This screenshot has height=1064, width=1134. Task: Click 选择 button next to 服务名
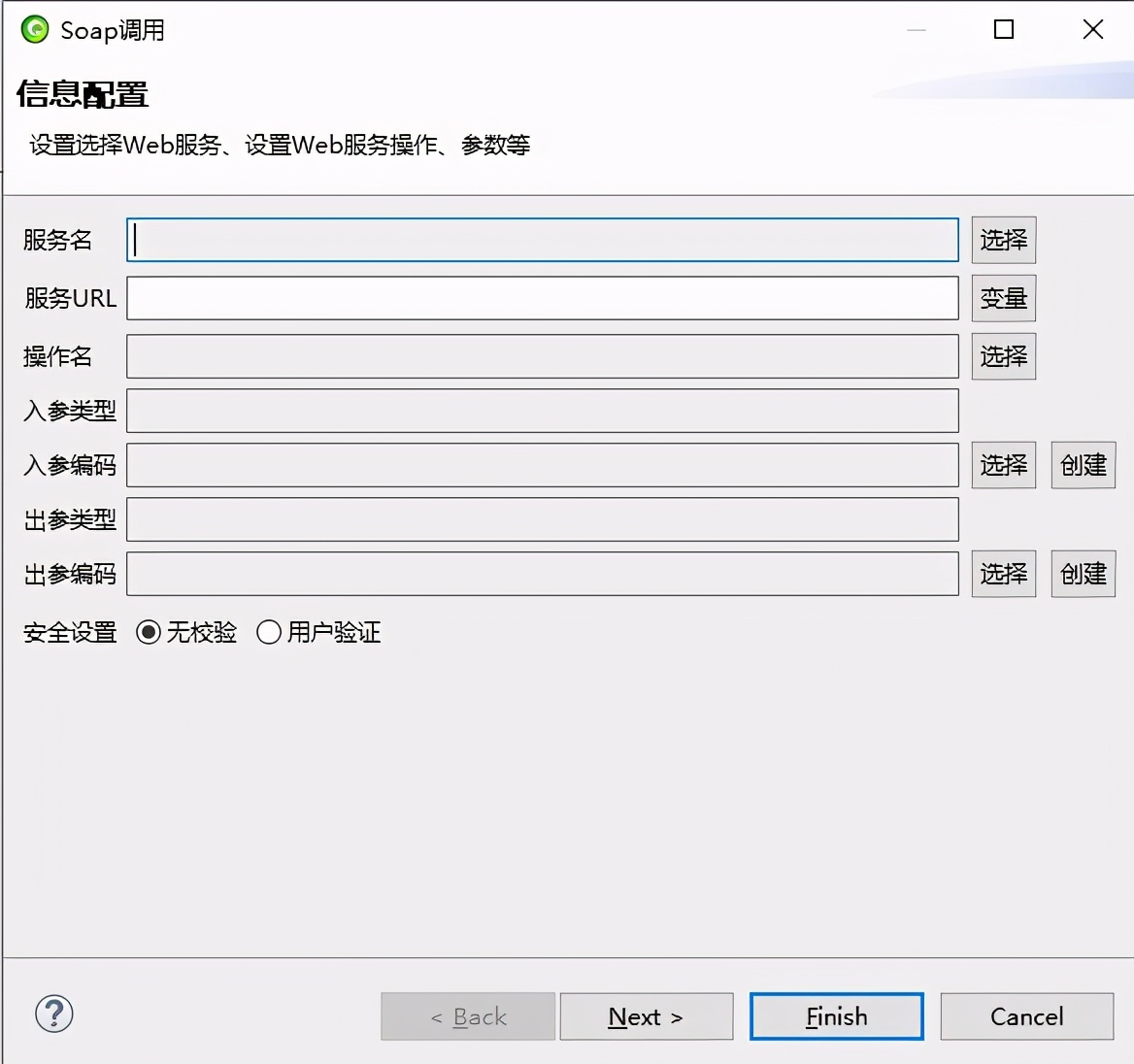(1003, 240)
